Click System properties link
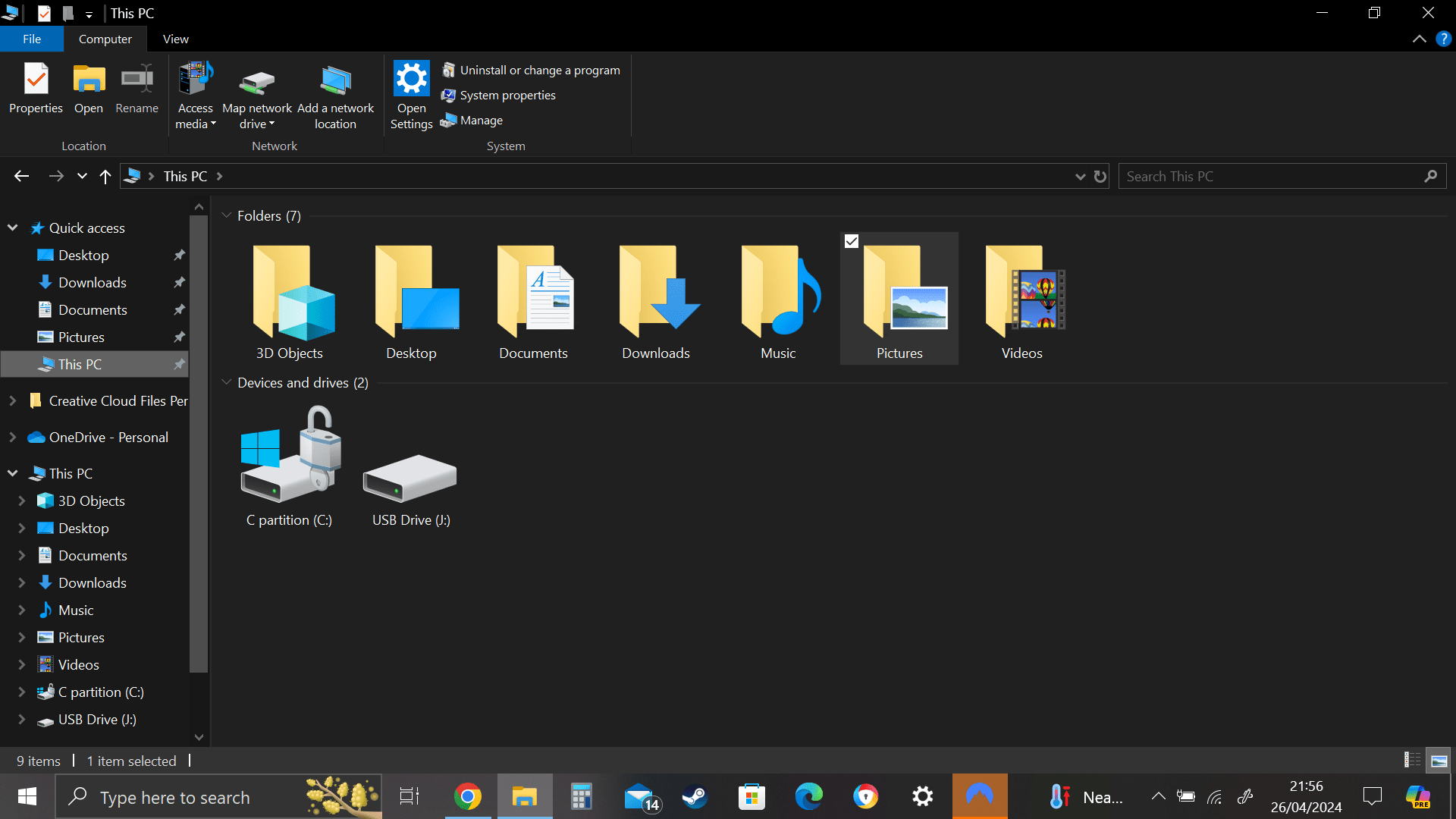Viewport: 1456px width, 819px height. (507, 96)
